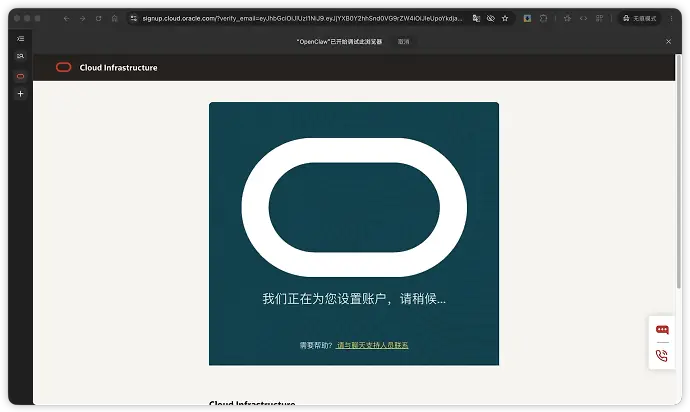The width and height of the screenshot is (690, 412).
Task: Click the Cloud Infrastructure header title
Action: pos(118,68)
